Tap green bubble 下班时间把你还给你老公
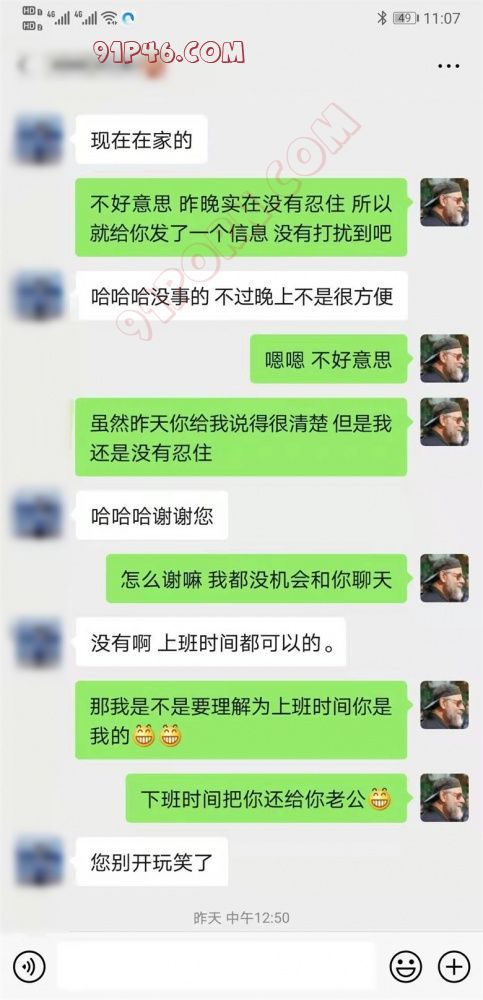Screen dimensions: 483x1000 (x=266, y=798)
